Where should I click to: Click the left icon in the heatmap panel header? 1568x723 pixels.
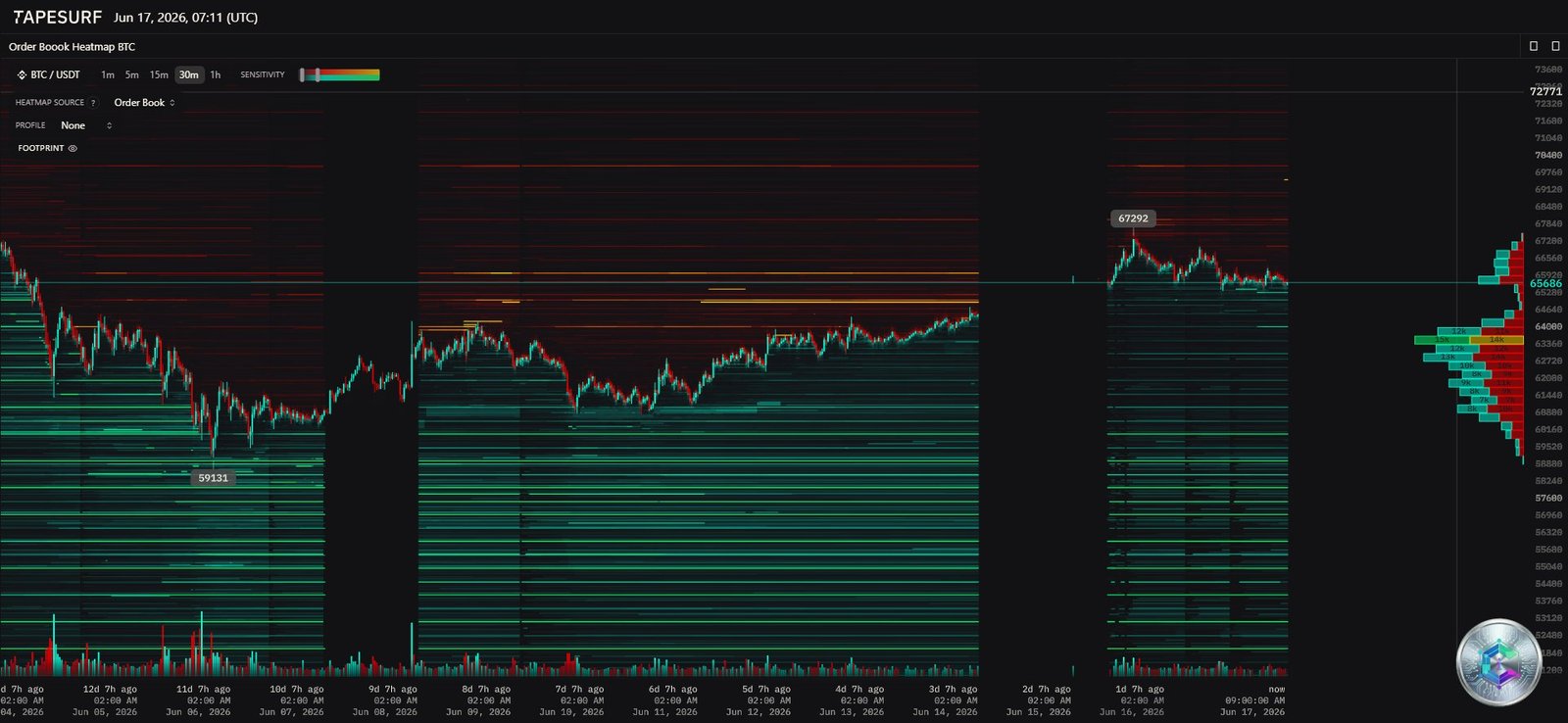(1534, 46)
